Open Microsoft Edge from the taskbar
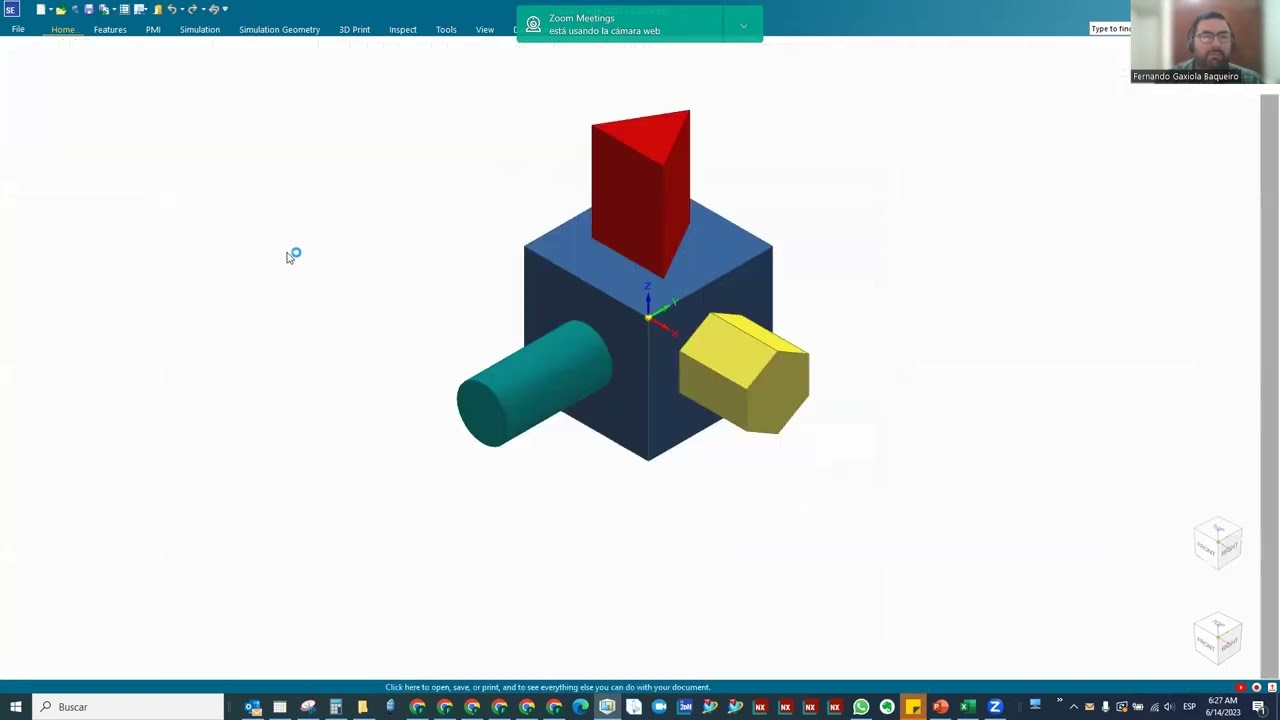Image resolution: width=1280 pixels, height=720 pixels. tap(581, 707)
